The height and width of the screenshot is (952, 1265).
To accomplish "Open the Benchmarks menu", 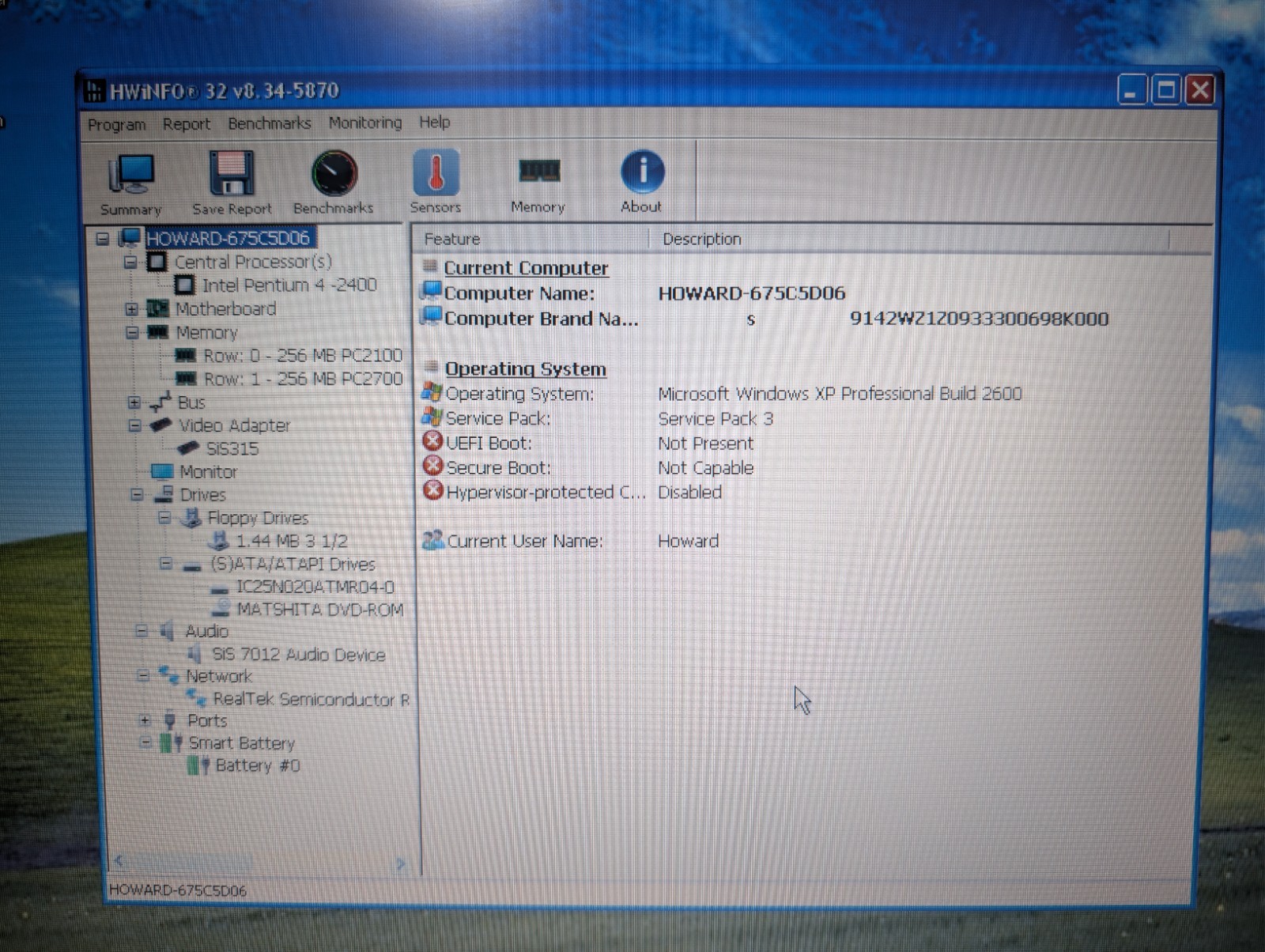I will pyautogui.click(x=270, y=123).
